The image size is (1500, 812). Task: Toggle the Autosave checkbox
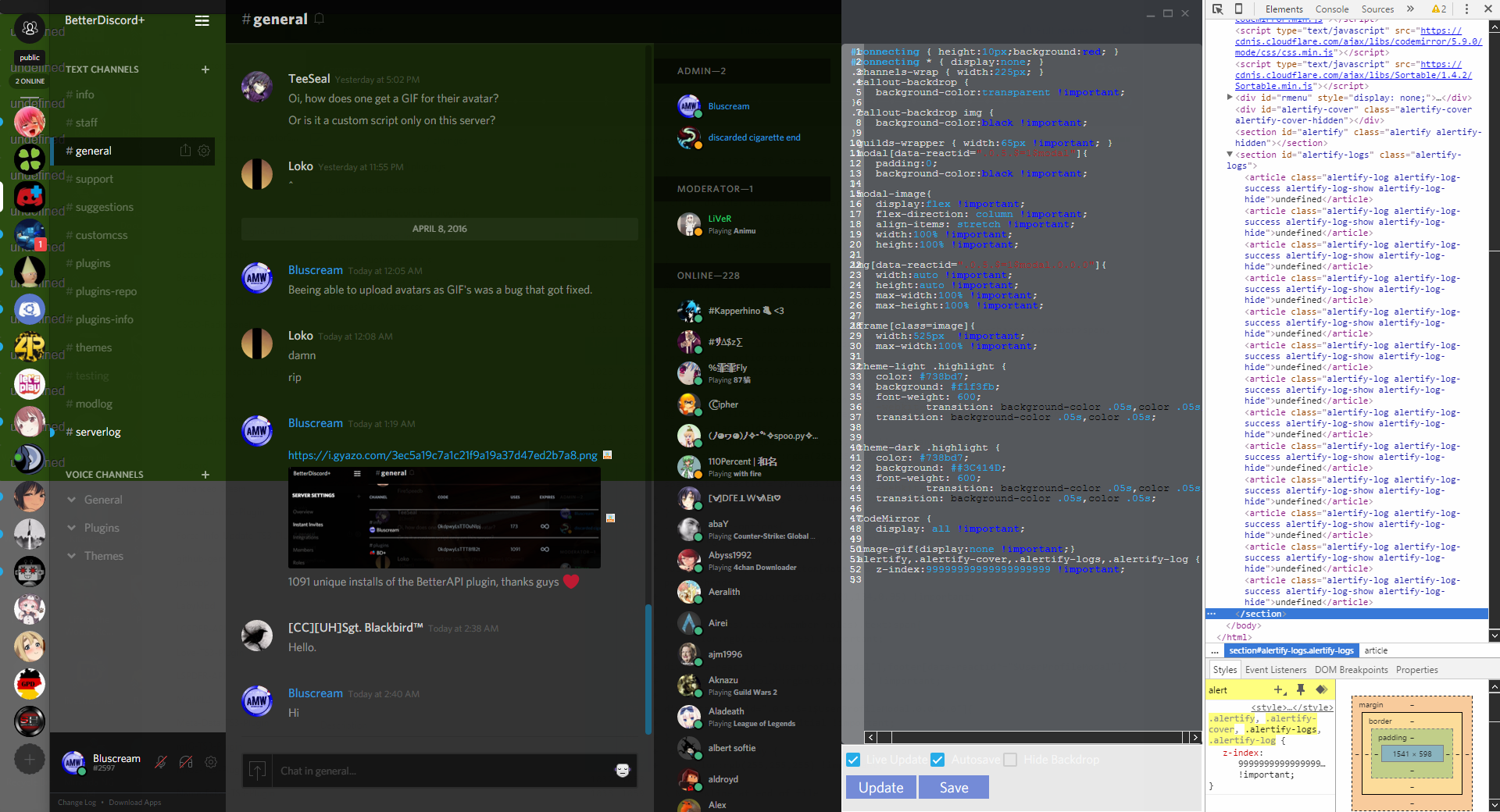coord(937,760)
